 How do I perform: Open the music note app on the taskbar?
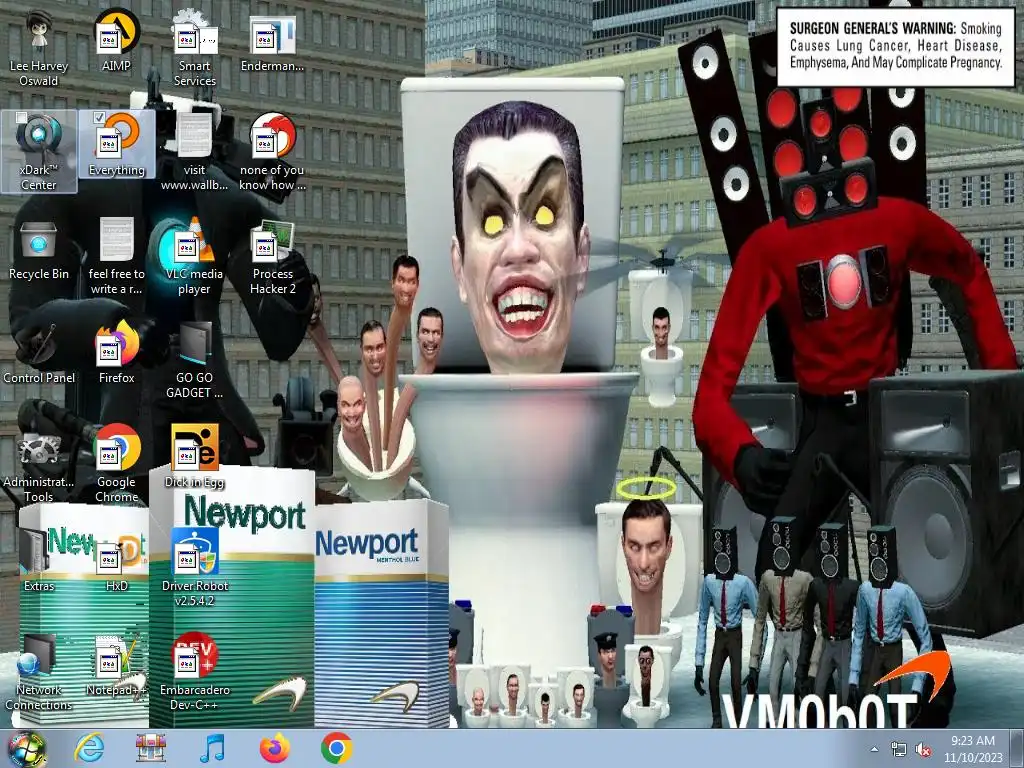tap(212, 748)
